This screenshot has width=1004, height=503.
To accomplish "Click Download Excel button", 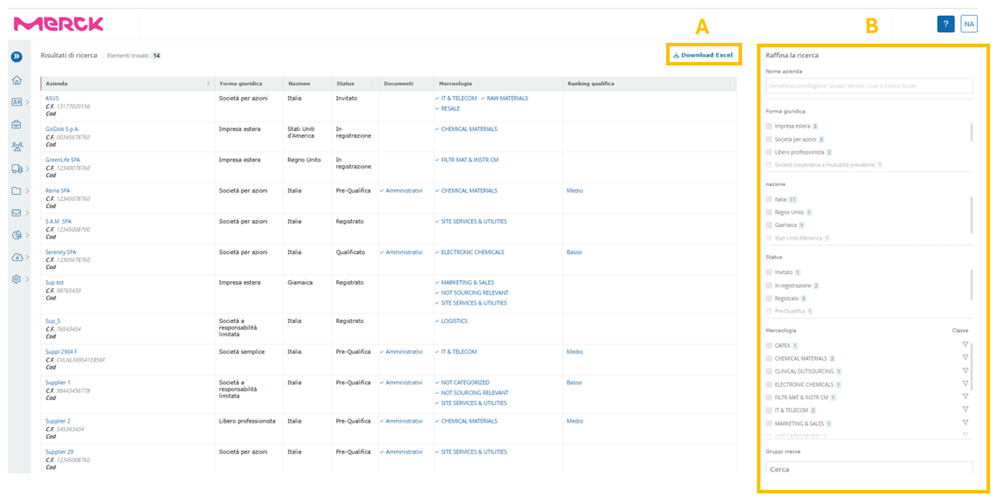I will (x=702, y=55).
